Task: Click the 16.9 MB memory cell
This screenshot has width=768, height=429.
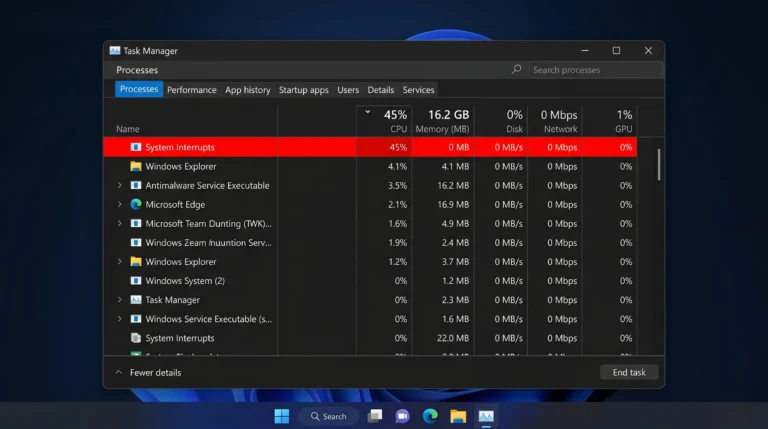Action: 453,204
